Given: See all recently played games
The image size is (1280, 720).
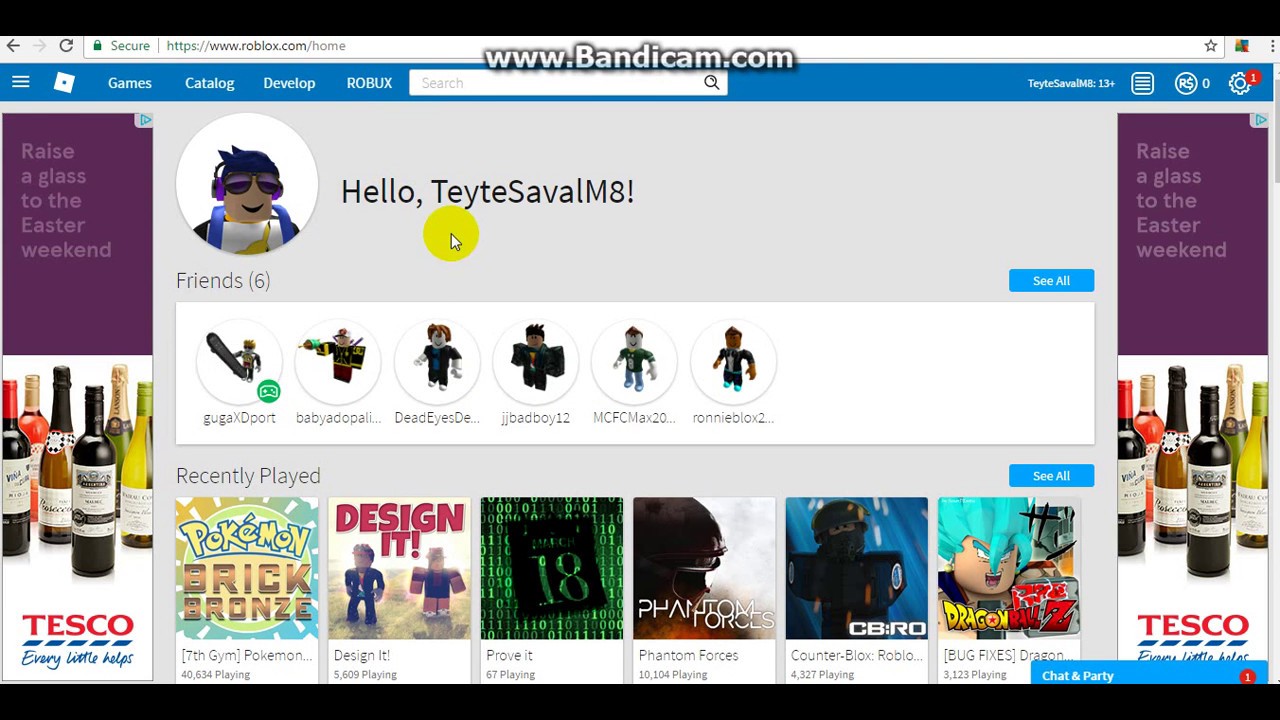Looking at the screenshot, I should click(x=1051, y=476).
